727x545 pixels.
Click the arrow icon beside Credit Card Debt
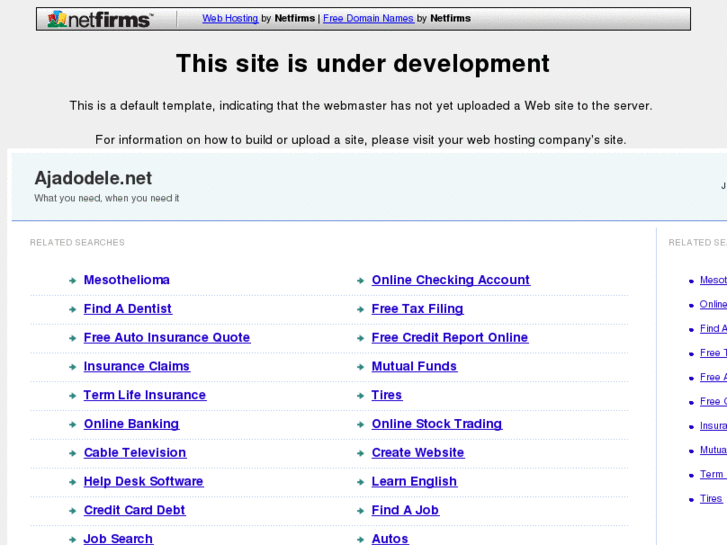tap(72, 511)
